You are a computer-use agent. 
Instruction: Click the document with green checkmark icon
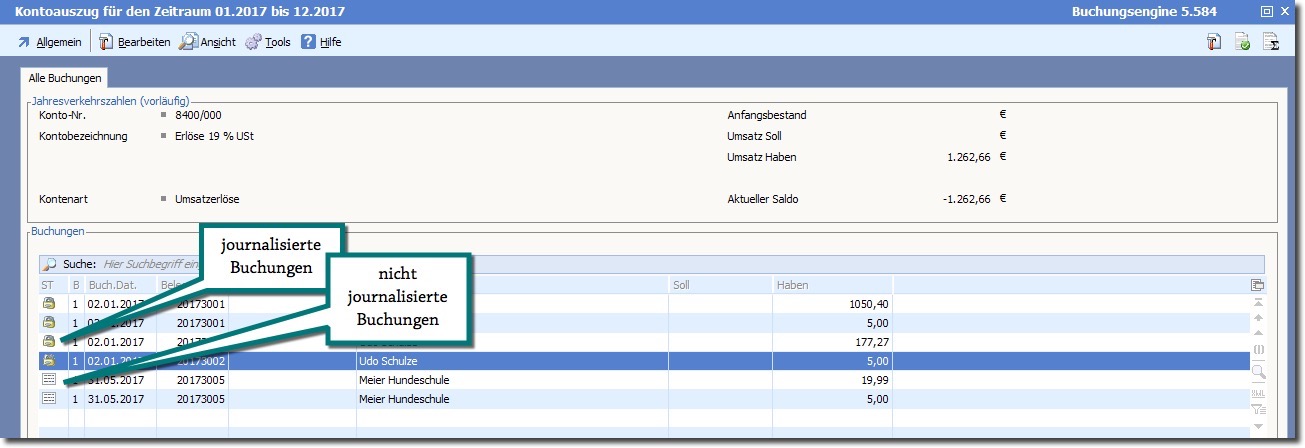pos(1242,42)
